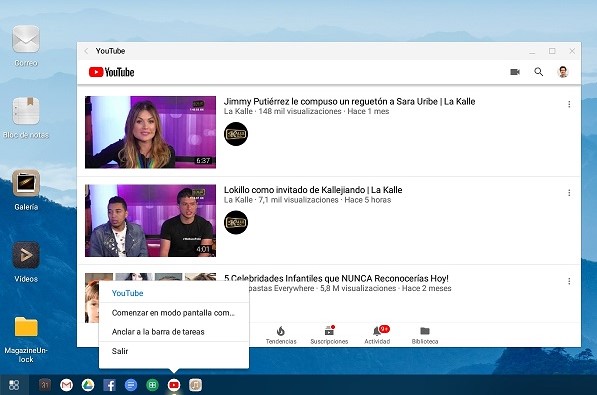Open title 'Jimmy Putiérrez le compuso un reguetón'
The height and width of the screenshot is (395, 597).
tap(350, 101)
